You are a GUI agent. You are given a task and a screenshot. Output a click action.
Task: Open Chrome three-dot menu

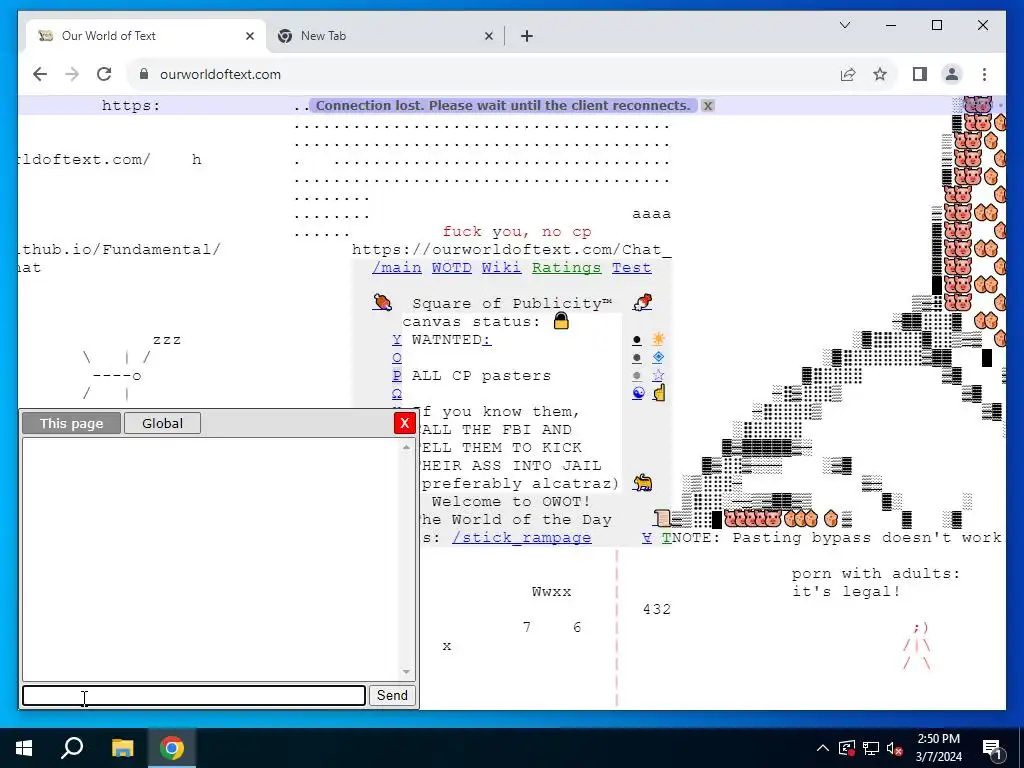point(984,74)
